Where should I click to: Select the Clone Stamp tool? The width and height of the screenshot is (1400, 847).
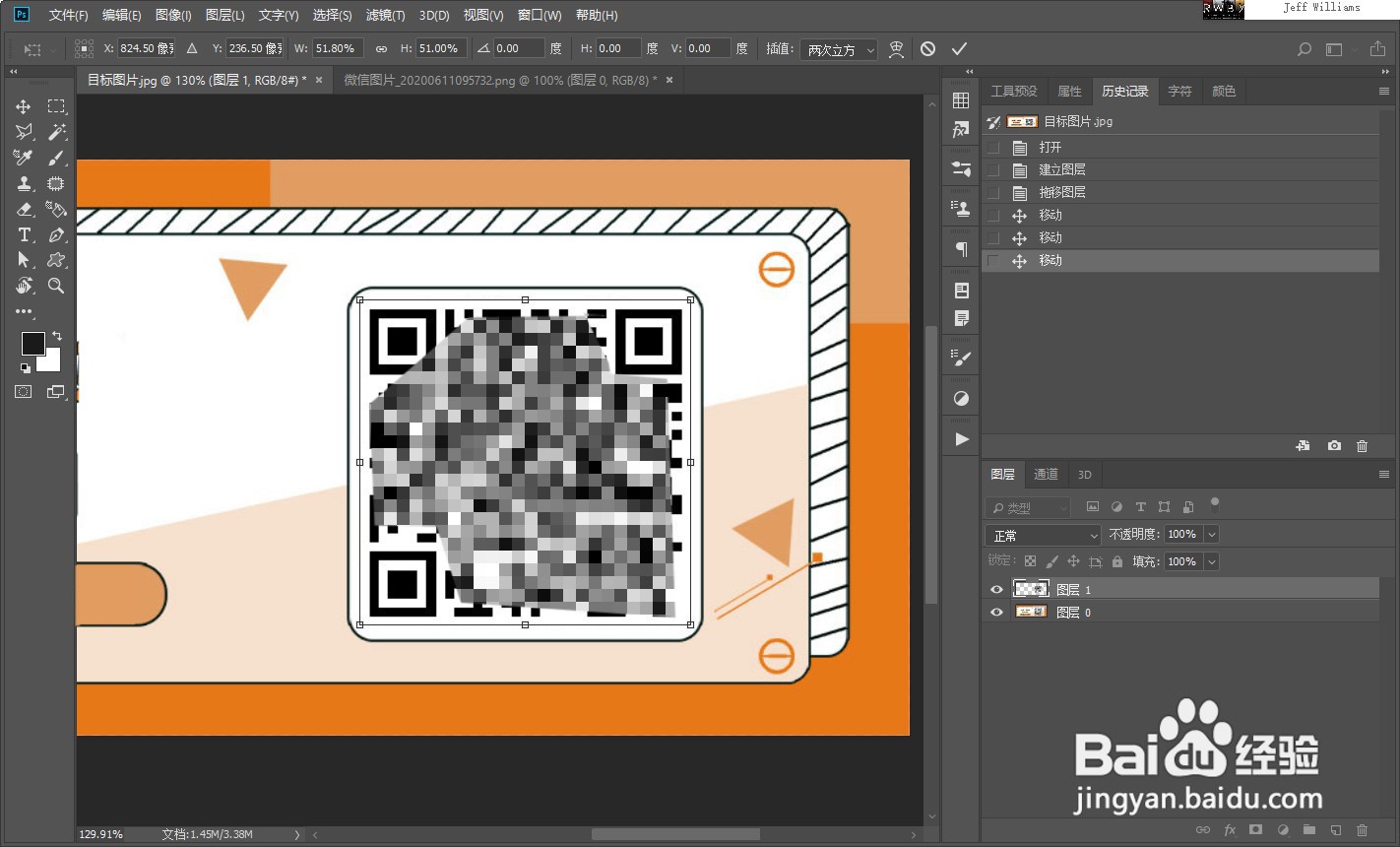pos(24,183)
